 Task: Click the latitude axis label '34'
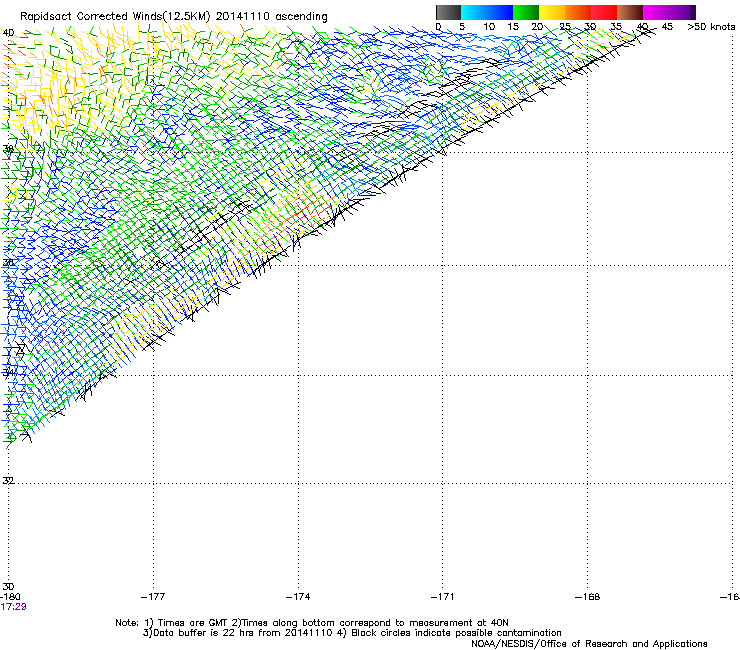point(8,372)
